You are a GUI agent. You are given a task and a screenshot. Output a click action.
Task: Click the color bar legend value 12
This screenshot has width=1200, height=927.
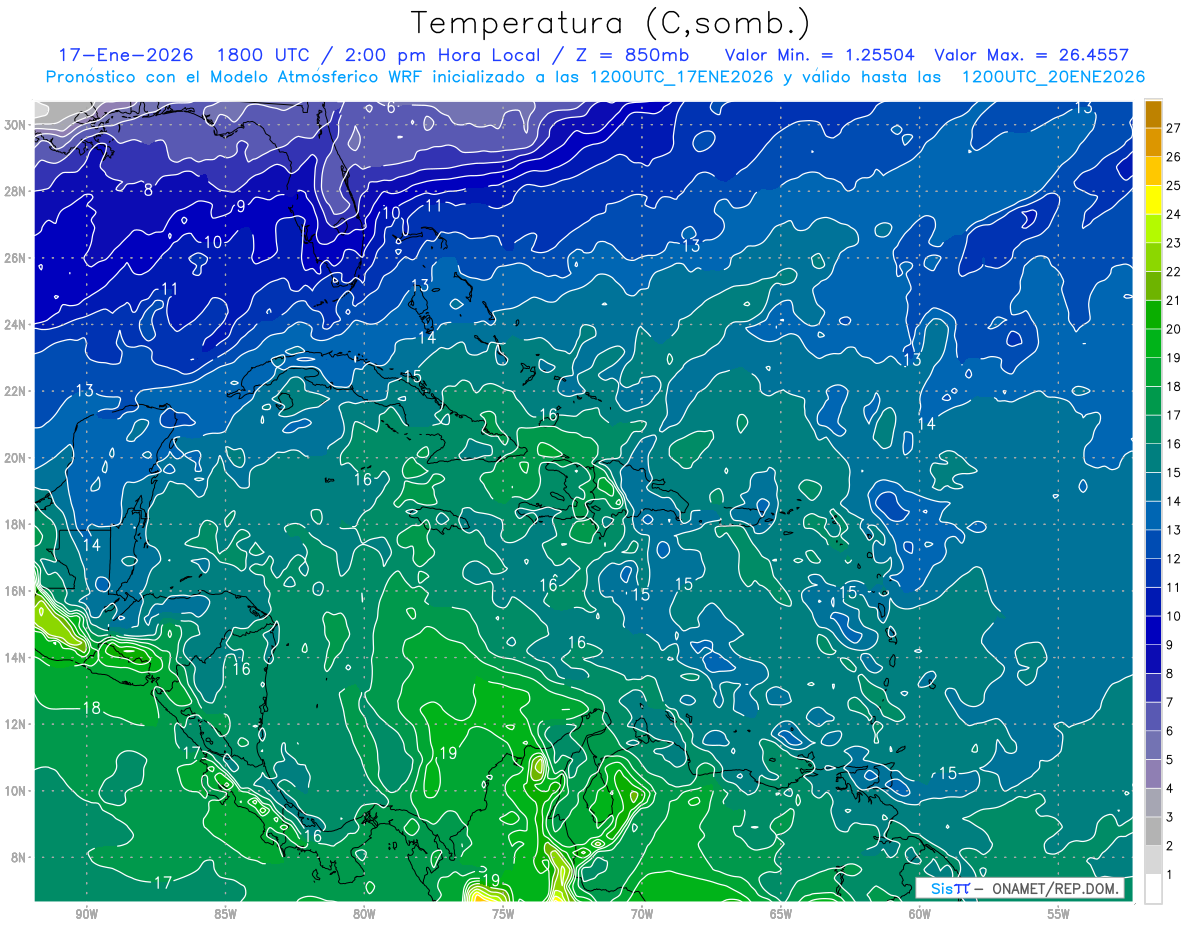coord(1174,559)
